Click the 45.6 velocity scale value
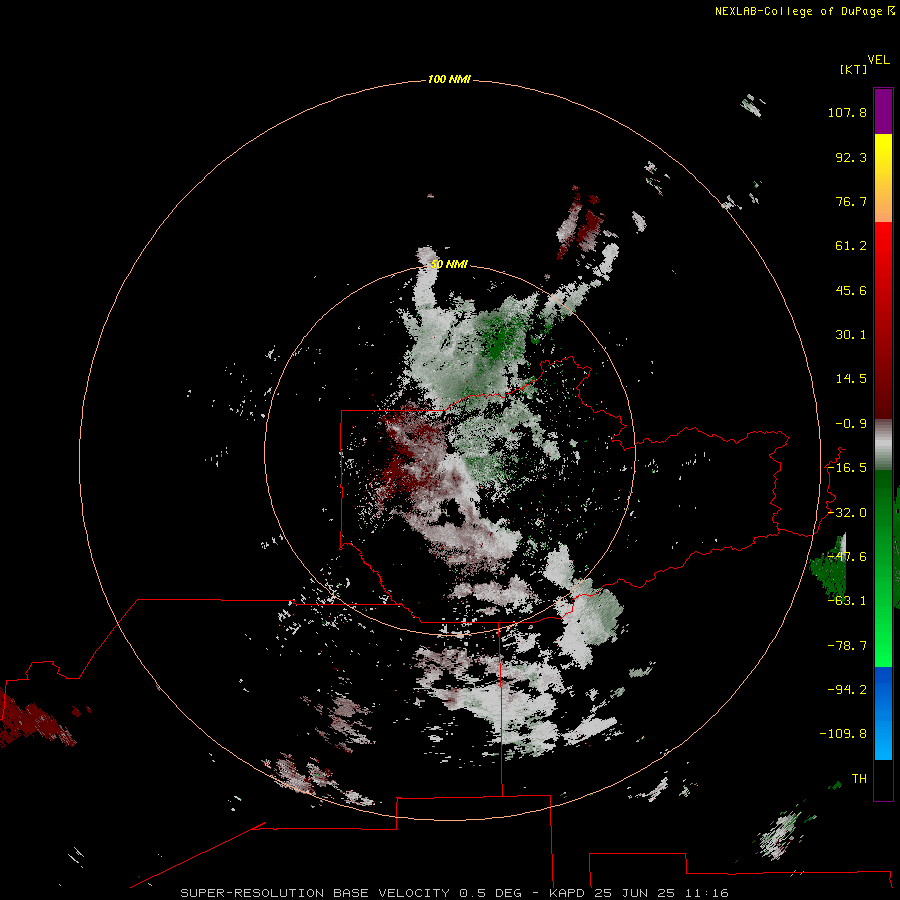This screenshot has width=900, height=900. coord(851,290)
